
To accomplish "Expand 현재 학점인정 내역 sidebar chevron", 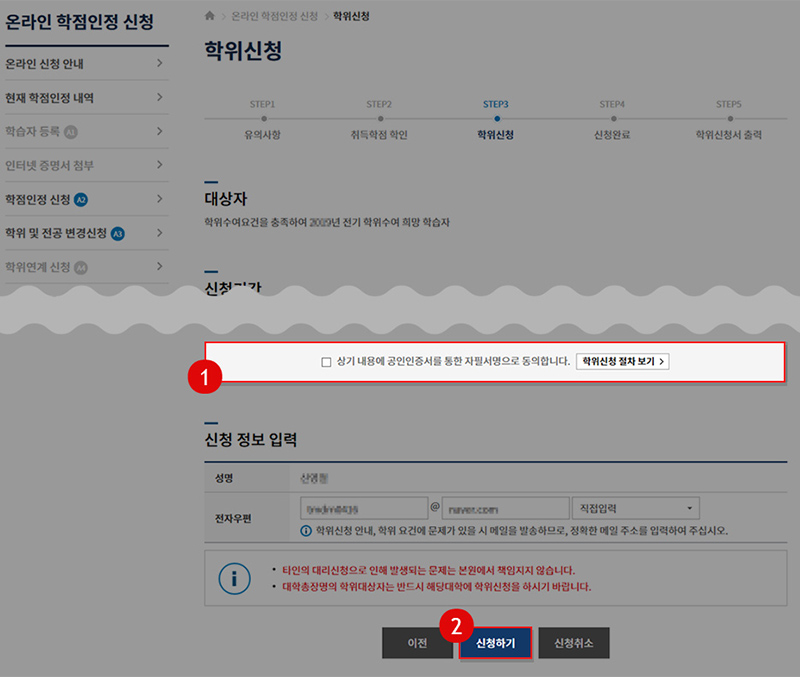I will coord(160,97).
